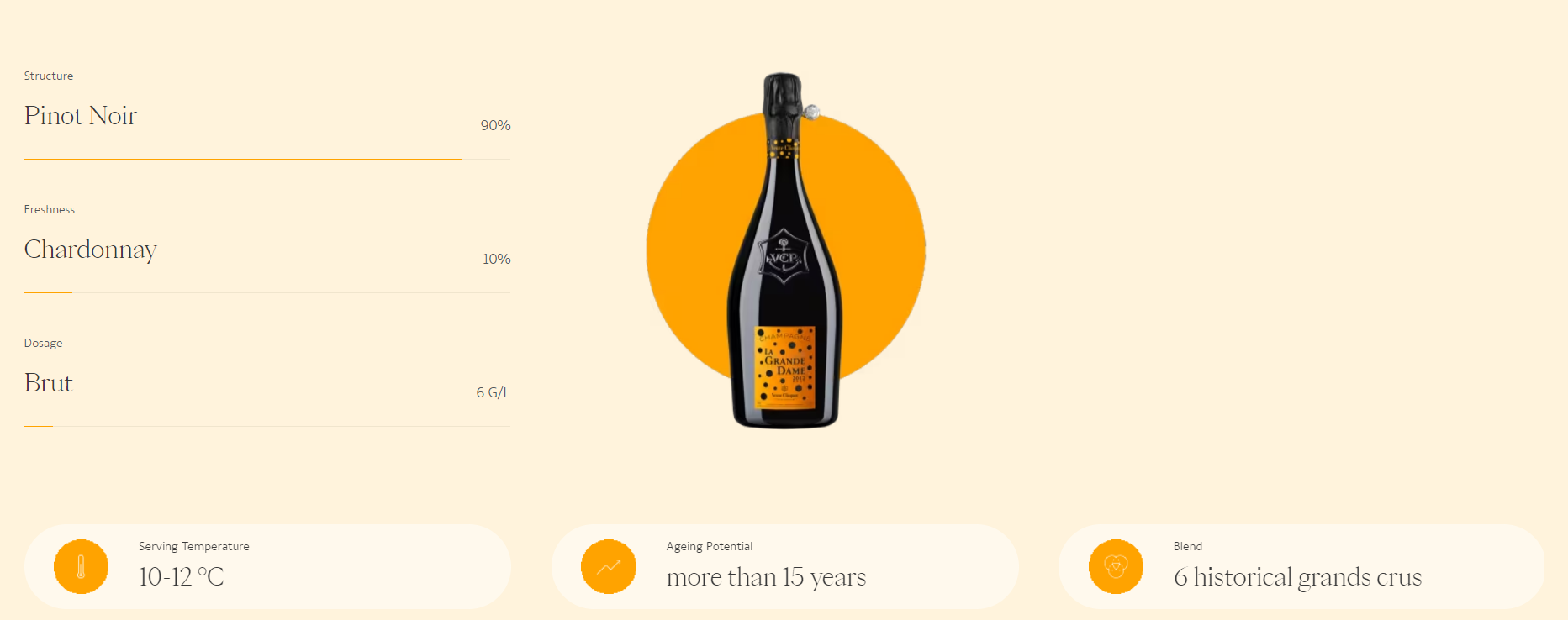Click the 10% value label
1568x620 pixels.
[x=496, y=259]
